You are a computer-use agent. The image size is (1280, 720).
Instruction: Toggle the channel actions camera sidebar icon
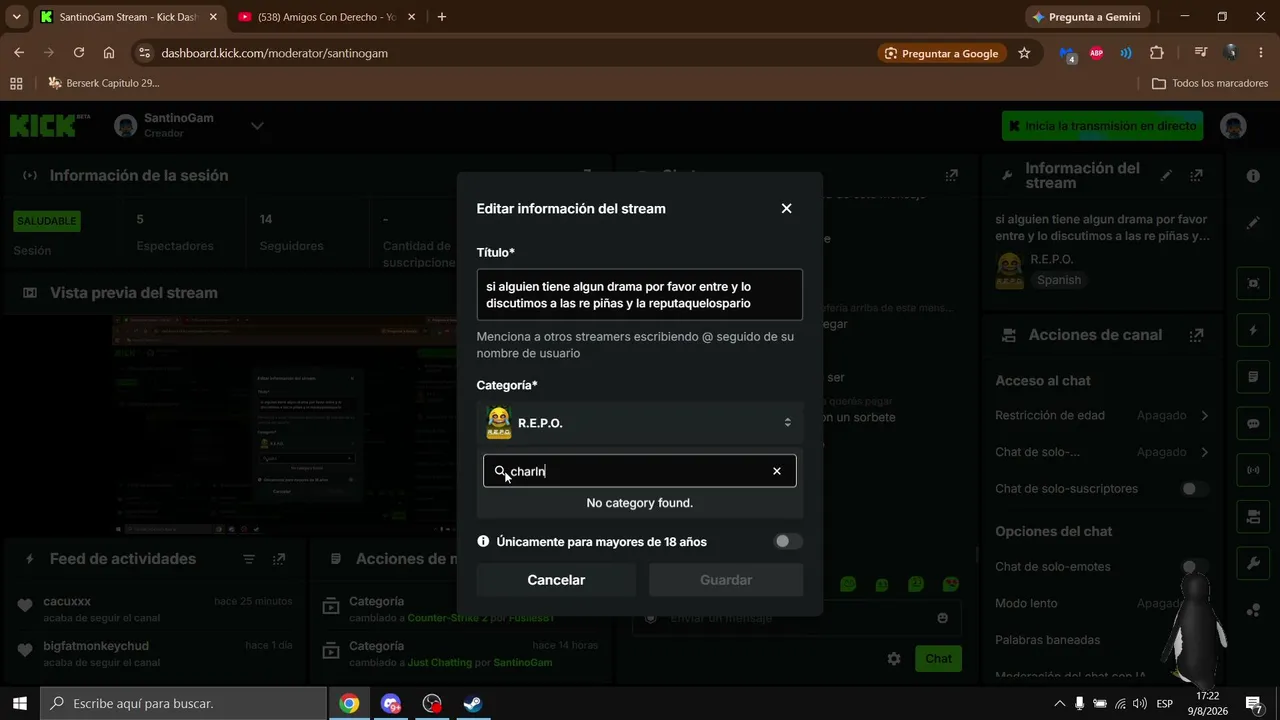[x=1253, y=517]
